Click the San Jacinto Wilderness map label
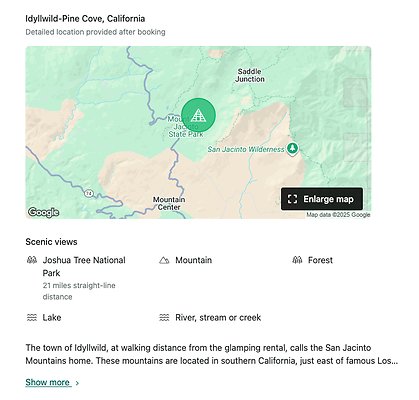Screen dimensions: 419x400 (246, 149)
